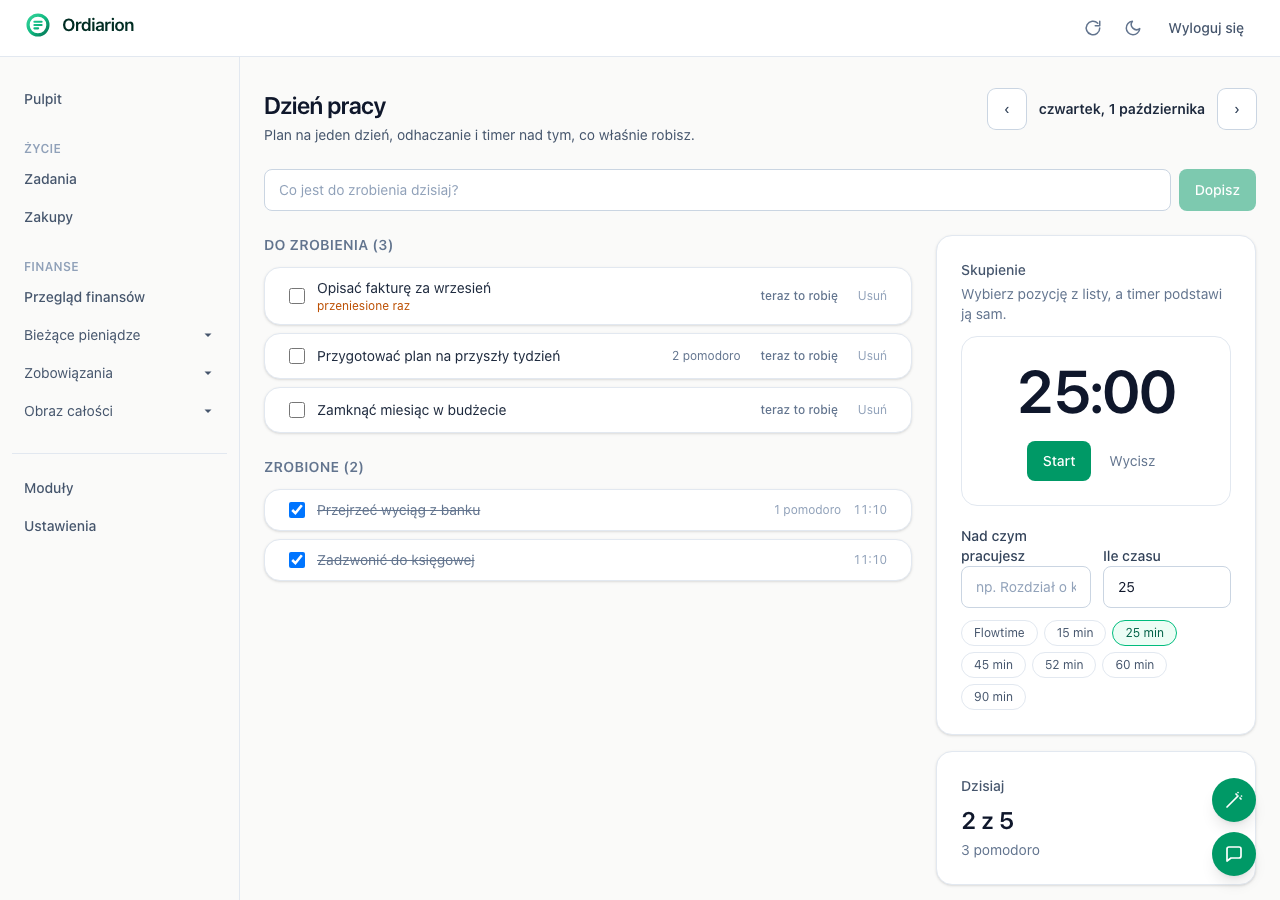
Task: Click the Ordiarion logo icon
Action: [38, 25]
